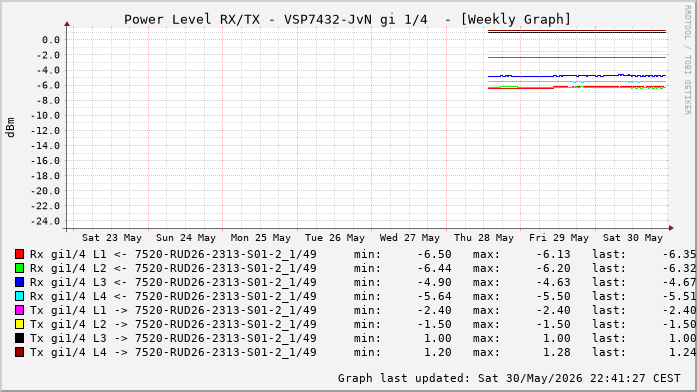The width and height of the screenshot is (697, 392).
Task: Click the red Rx L1 legend swatch
Action: click(19, 254)
